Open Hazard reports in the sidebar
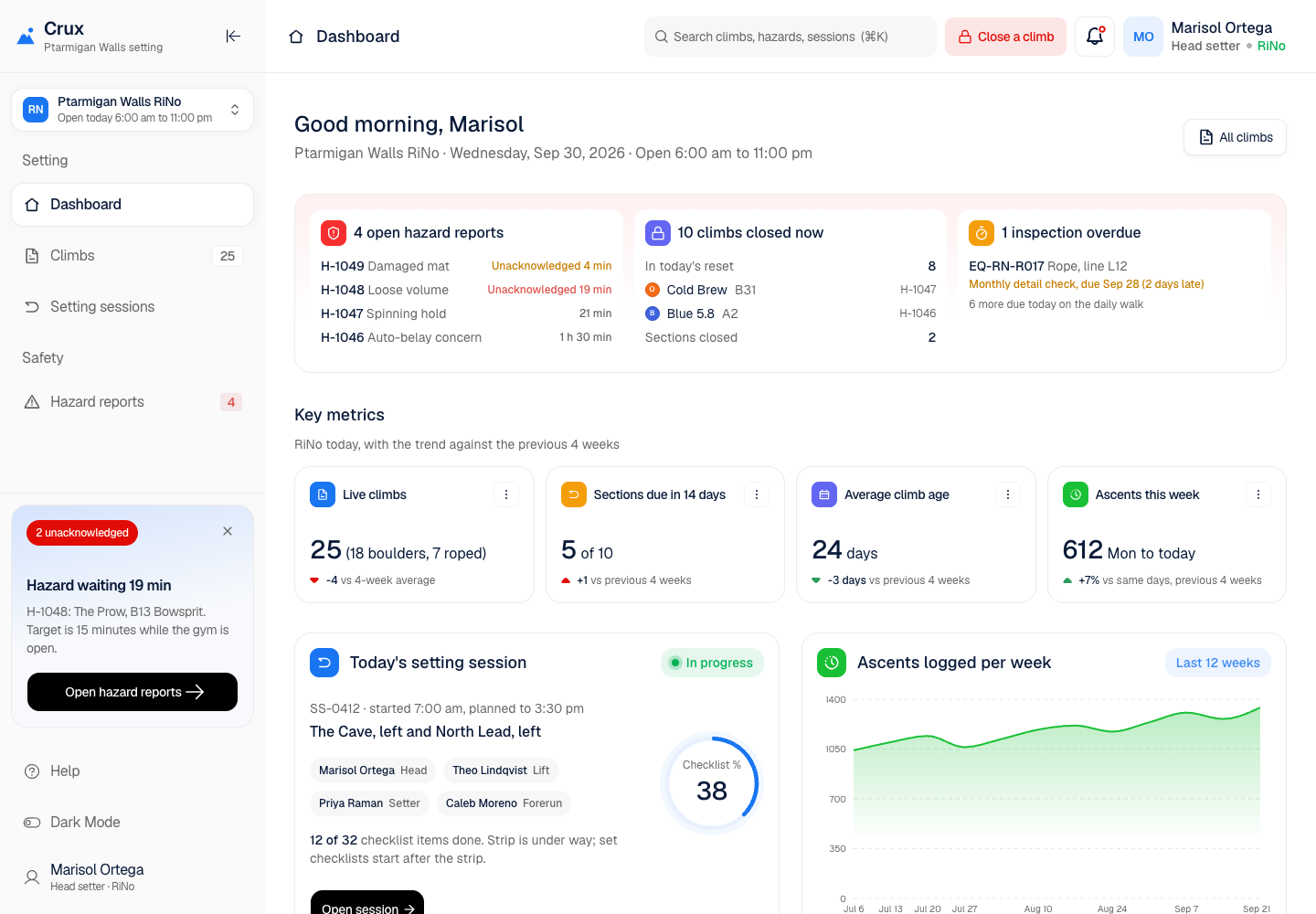The width and height of the screenshot is (1316, 914). coord(133,402)
